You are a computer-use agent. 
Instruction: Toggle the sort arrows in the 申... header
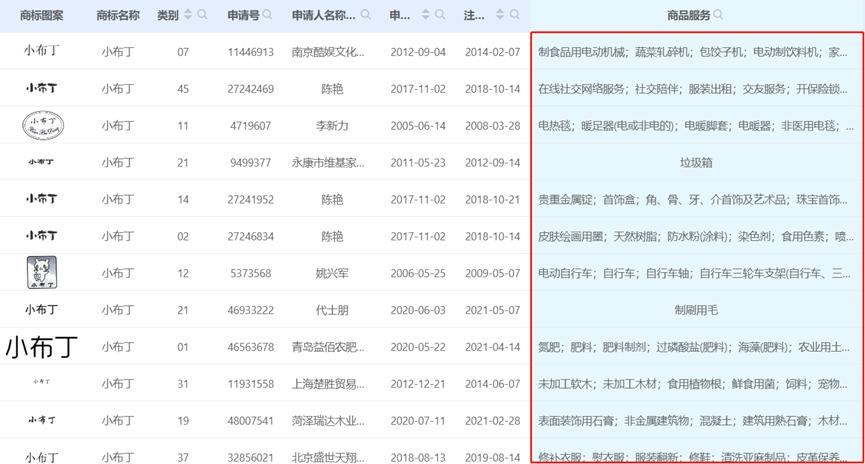(425, 15)
